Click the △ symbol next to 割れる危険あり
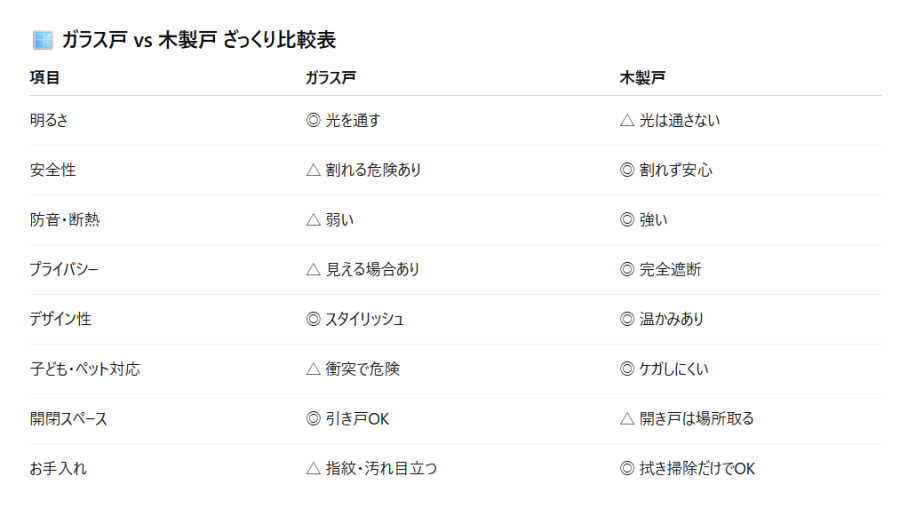This screenshot has height=508, width=900. tap(313, 170)
